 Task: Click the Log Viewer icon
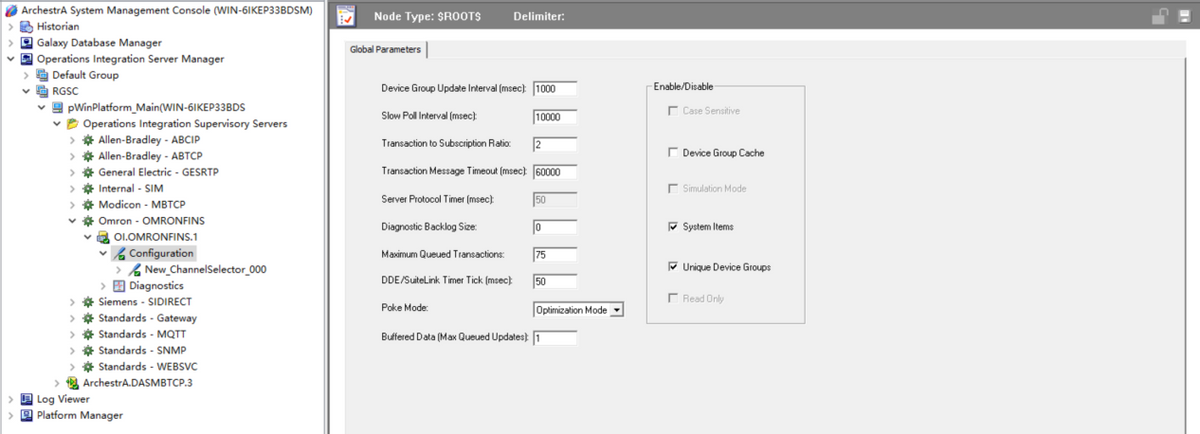coord(27,399)
